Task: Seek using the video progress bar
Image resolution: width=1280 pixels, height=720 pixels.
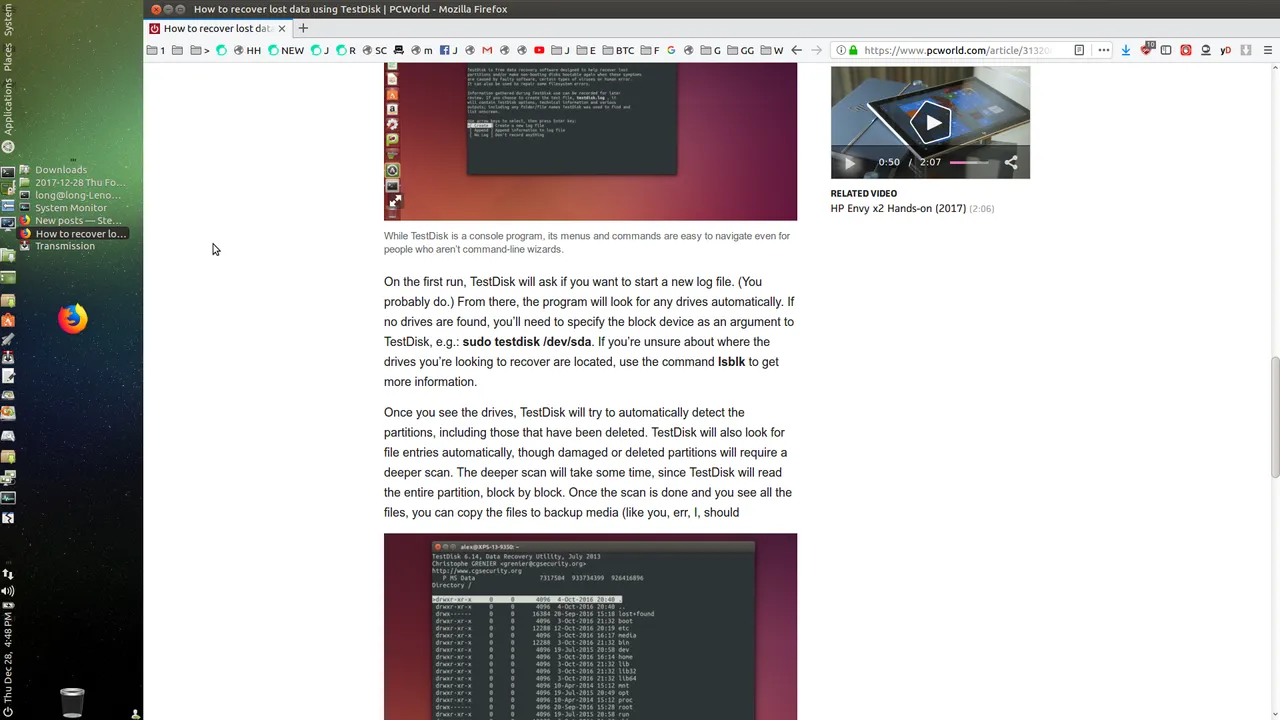Action: coord(970,162)
